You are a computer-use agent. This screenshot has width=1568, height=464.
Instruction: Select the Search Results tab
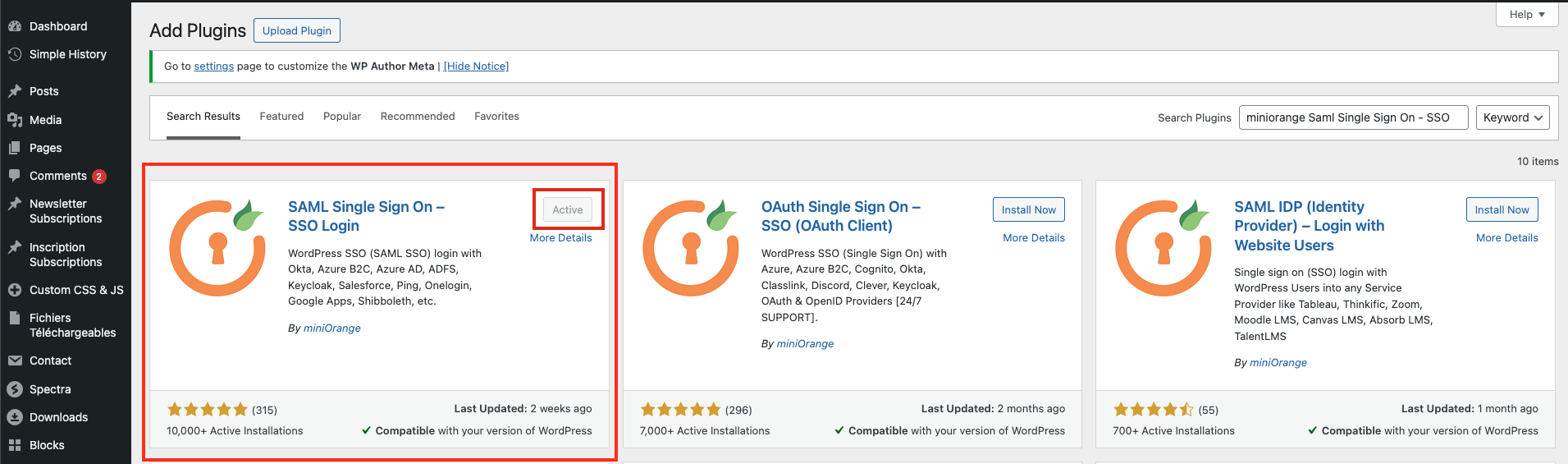tap(203, 117)
